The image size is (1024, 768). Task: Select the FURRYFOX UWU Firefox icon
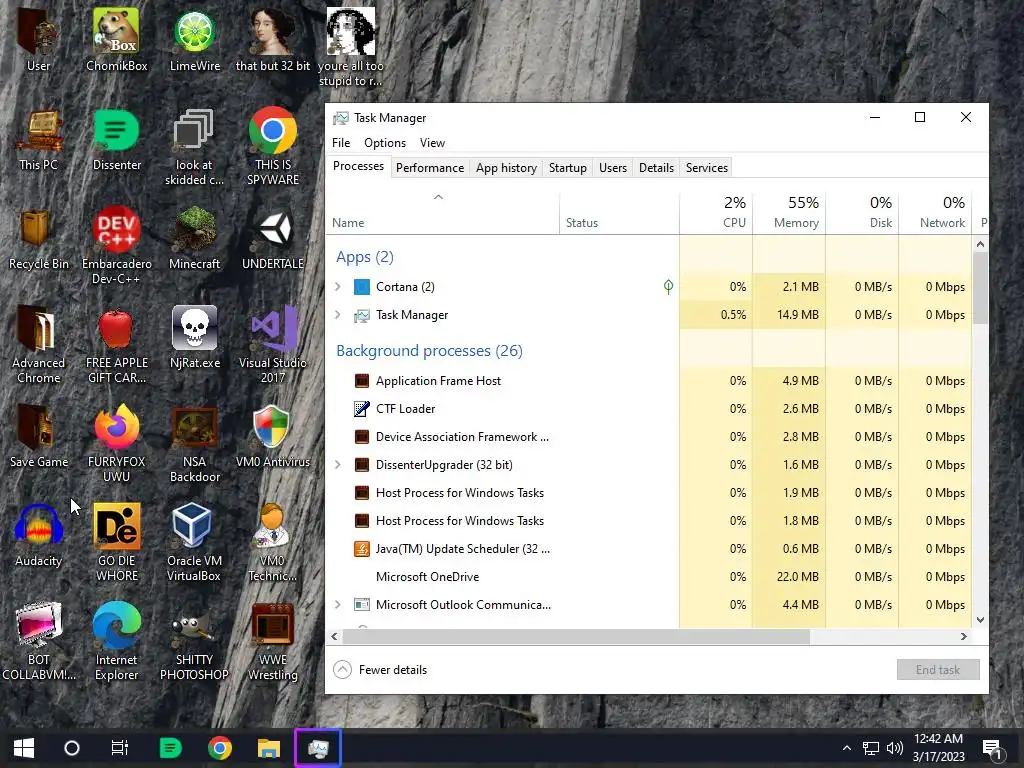(x=116, y=444)
